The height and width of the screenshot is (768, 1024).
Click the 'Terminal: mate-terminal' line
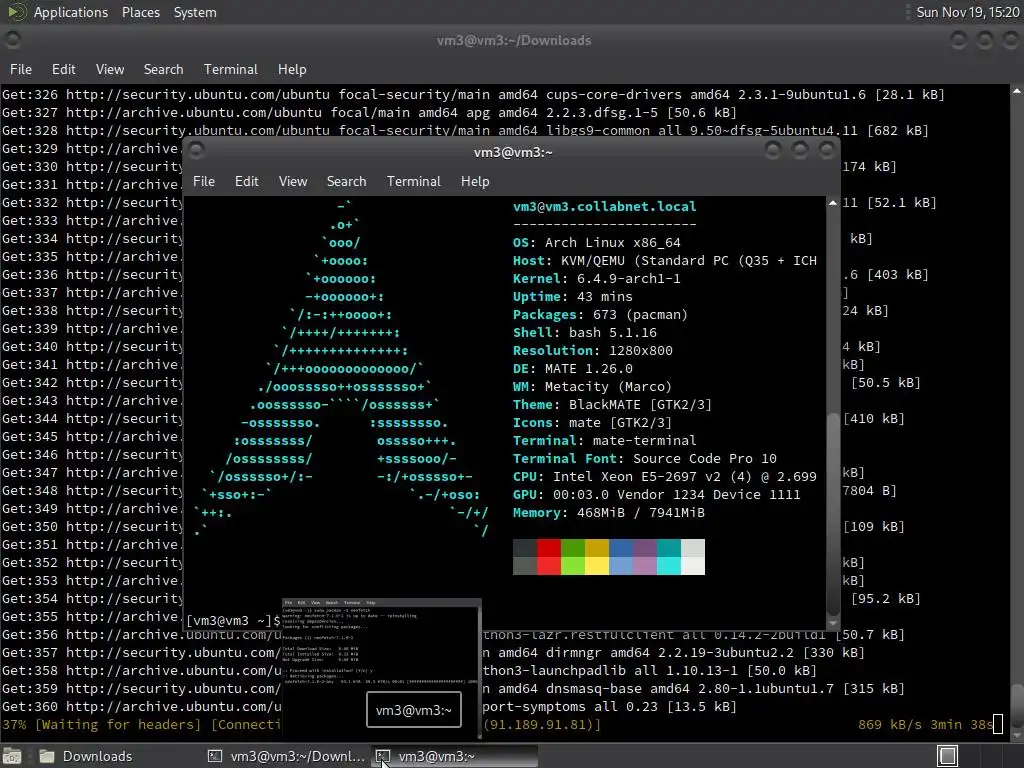coord(605,440)
